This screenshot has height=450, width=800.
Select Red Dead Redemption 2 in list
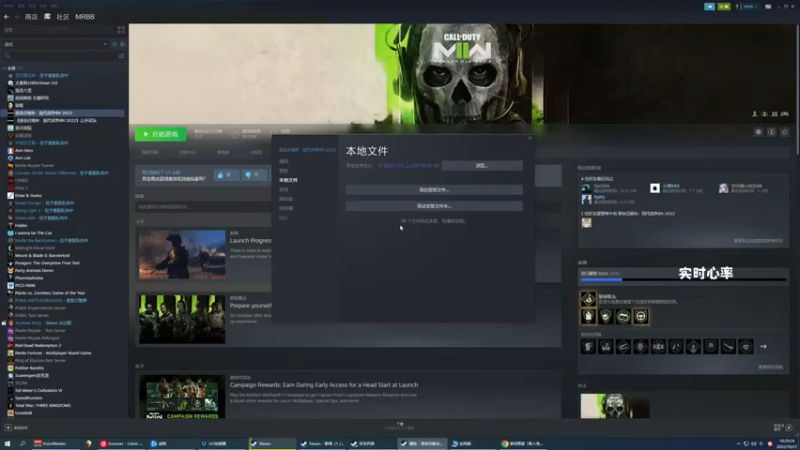tap(38, 345)
